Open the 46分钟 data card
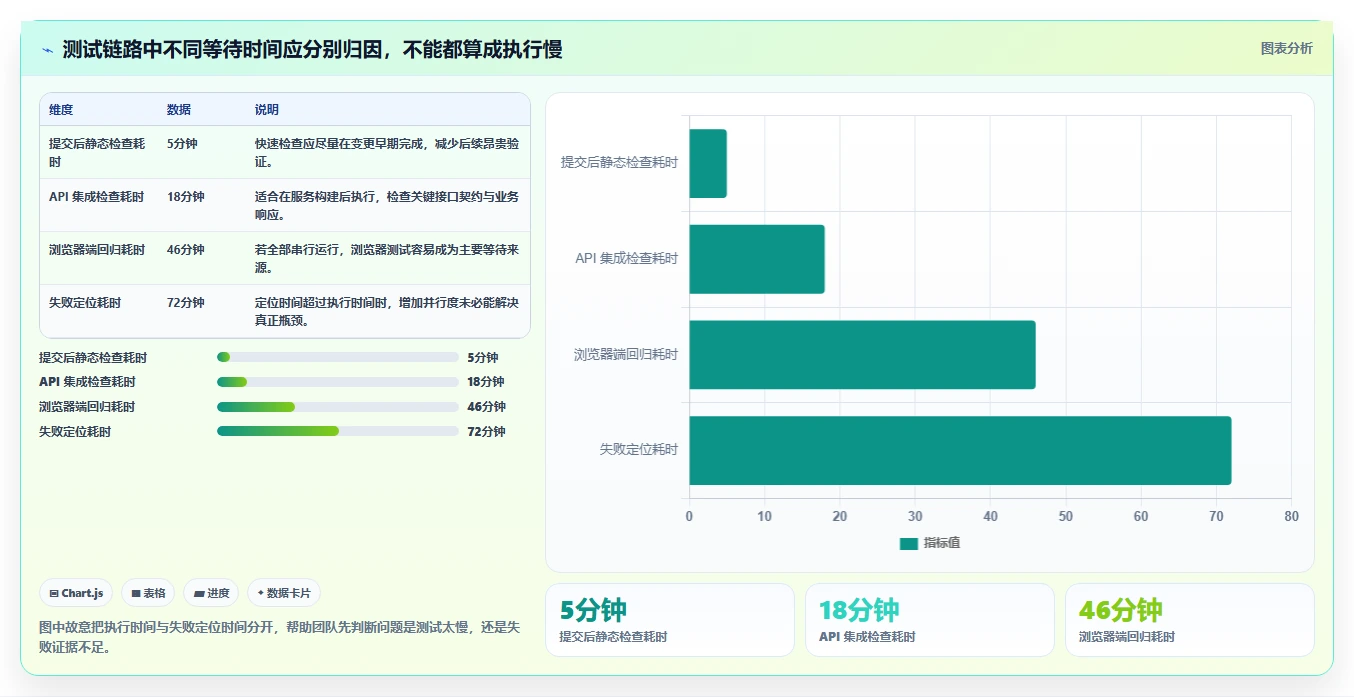Viewport: 1354px width, 697px height. [x=1190, y=620]
